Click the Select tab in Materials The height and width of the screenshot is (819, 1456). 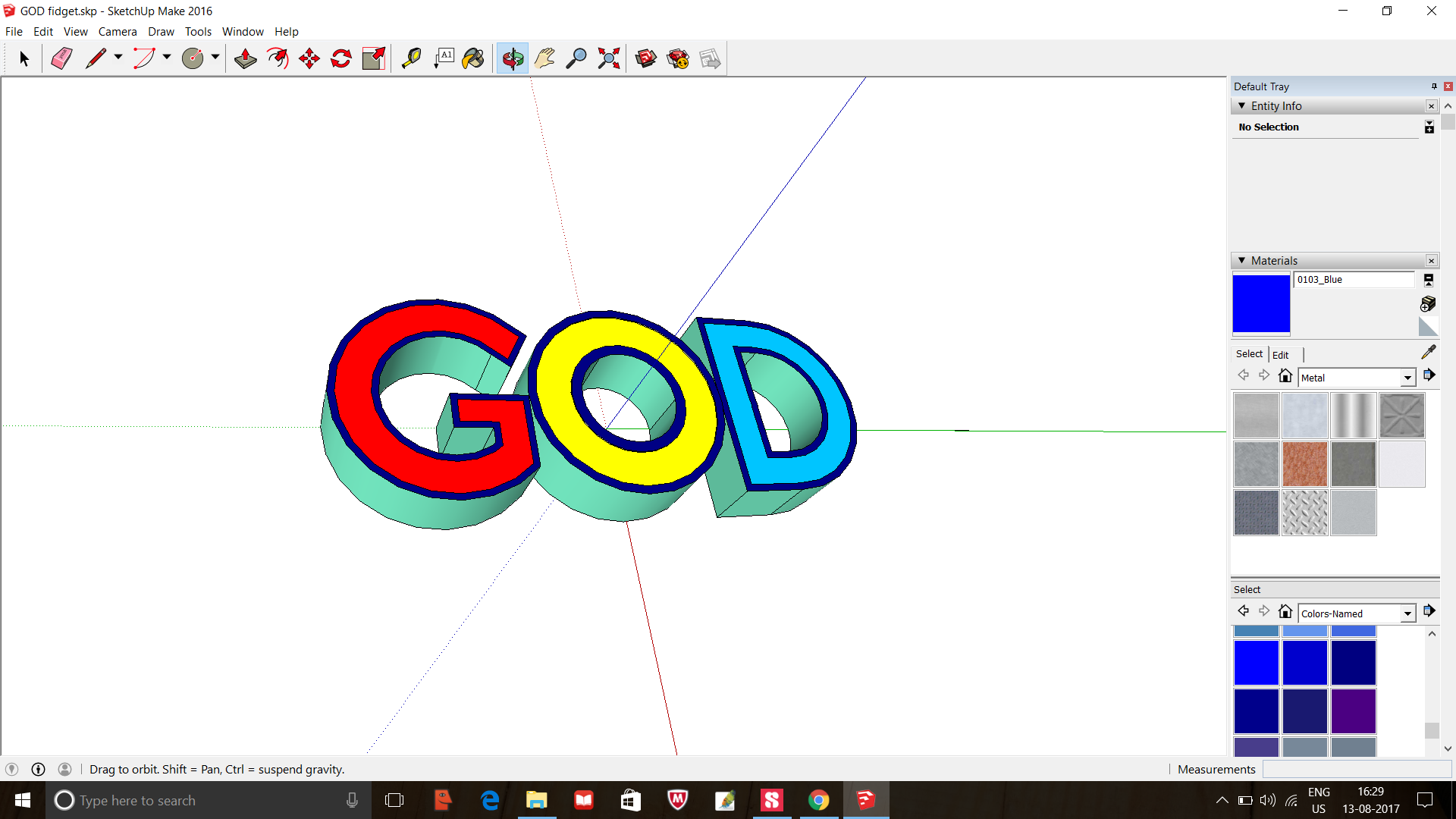1248,354
